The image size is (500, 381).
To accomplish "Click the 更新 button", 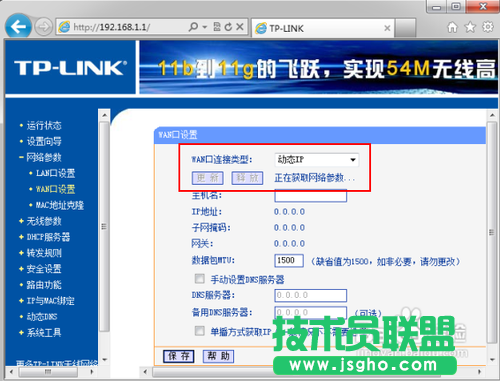I will point(208,178).
